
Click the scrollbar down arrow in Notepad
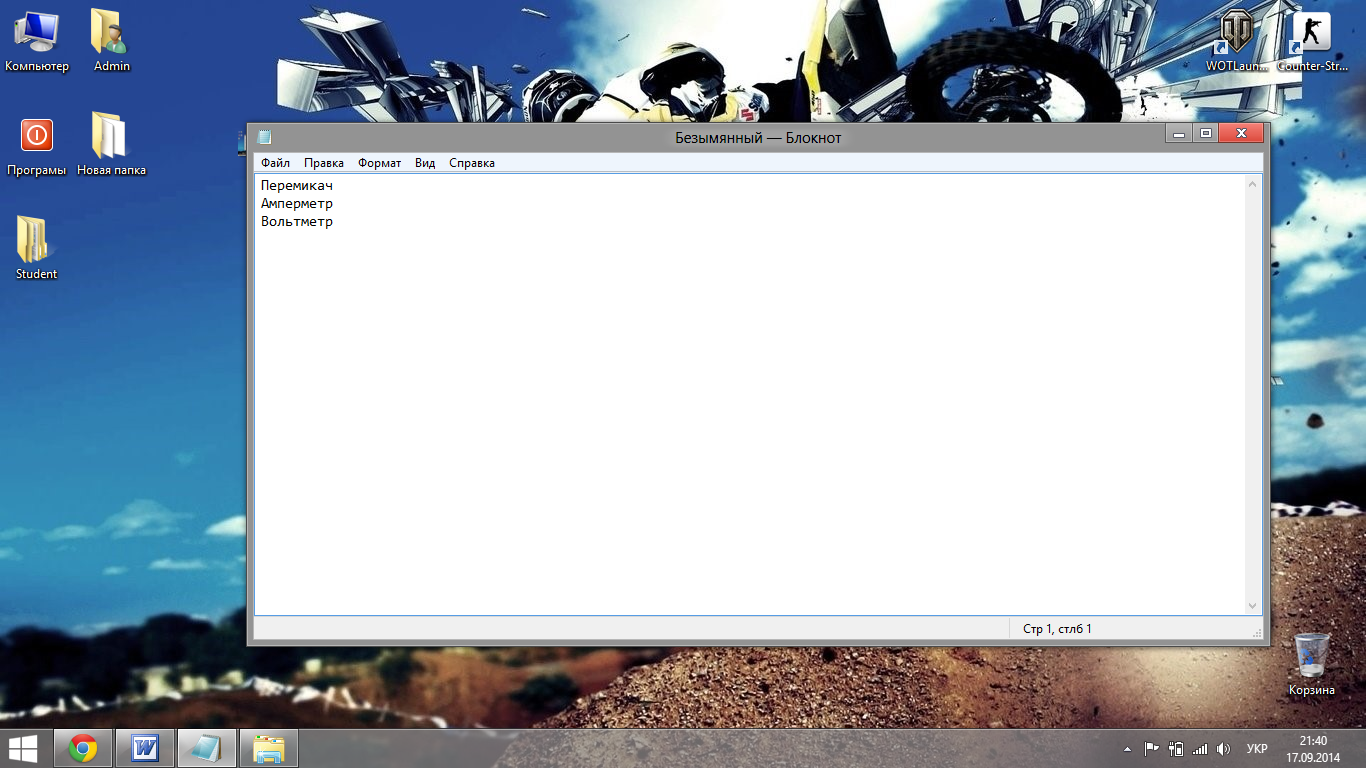coord(1253,606)
